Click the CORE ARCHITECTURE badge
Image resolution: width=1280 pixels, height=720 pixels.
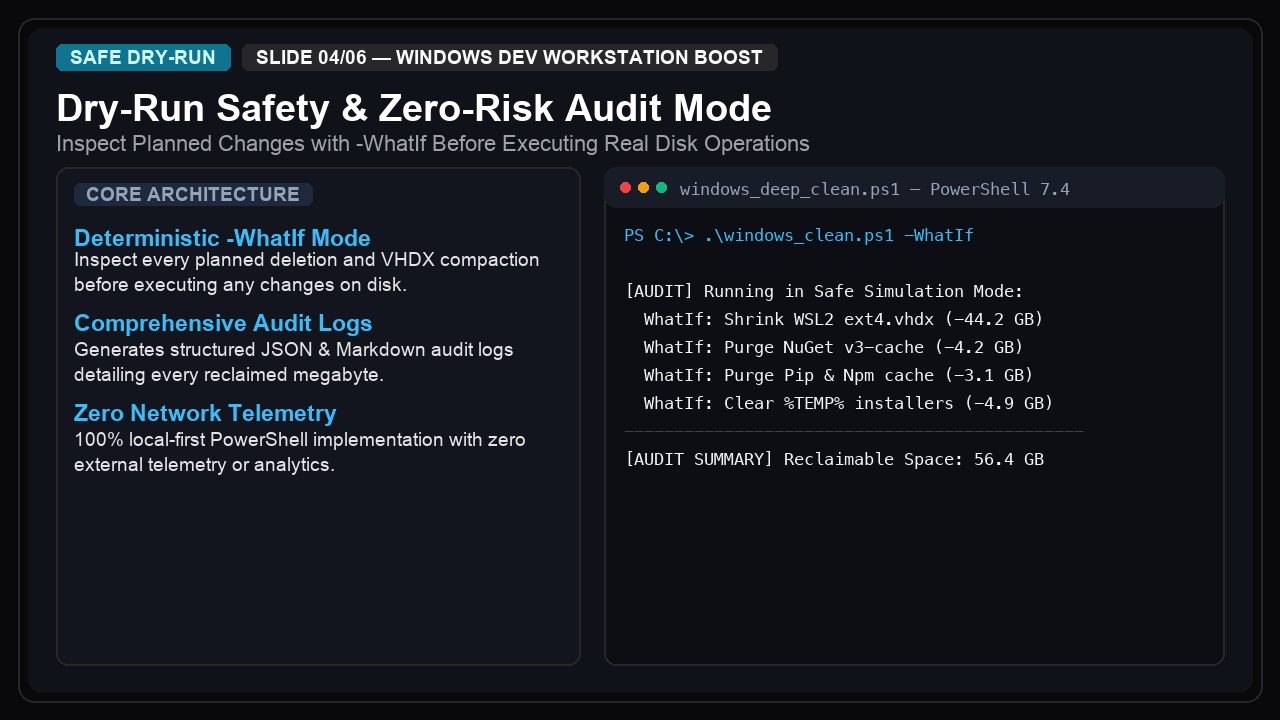pos(193,194)
